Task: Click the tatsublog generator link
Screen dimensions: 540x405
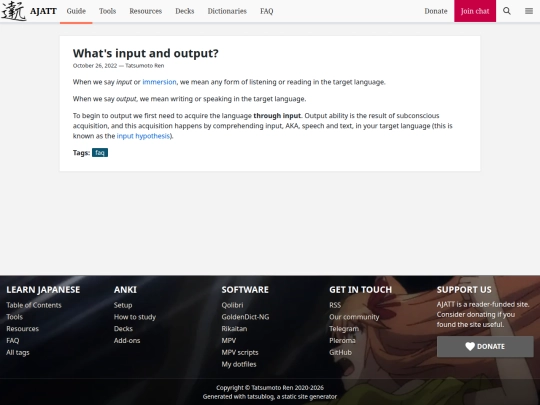Action: (x=262, y=397)
